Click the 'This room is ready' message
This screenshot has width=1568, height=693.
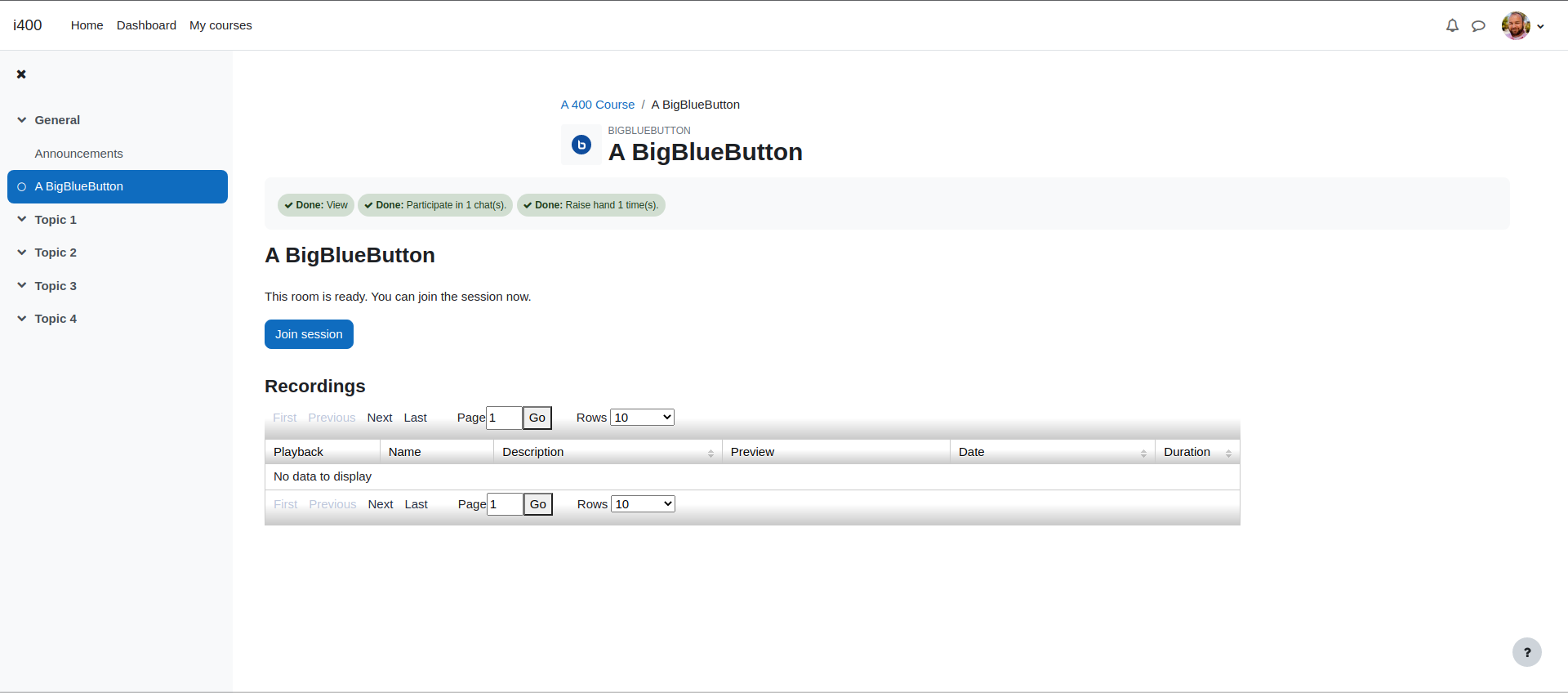[x=398, y=297]
